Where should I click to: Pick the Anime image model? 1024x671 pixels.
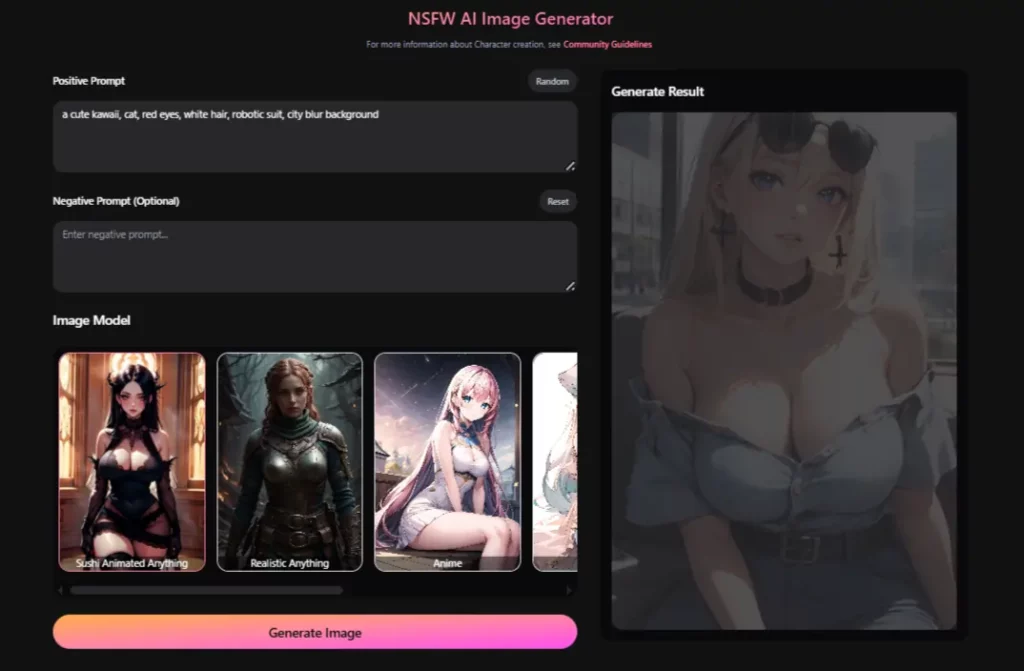point(447,462)
